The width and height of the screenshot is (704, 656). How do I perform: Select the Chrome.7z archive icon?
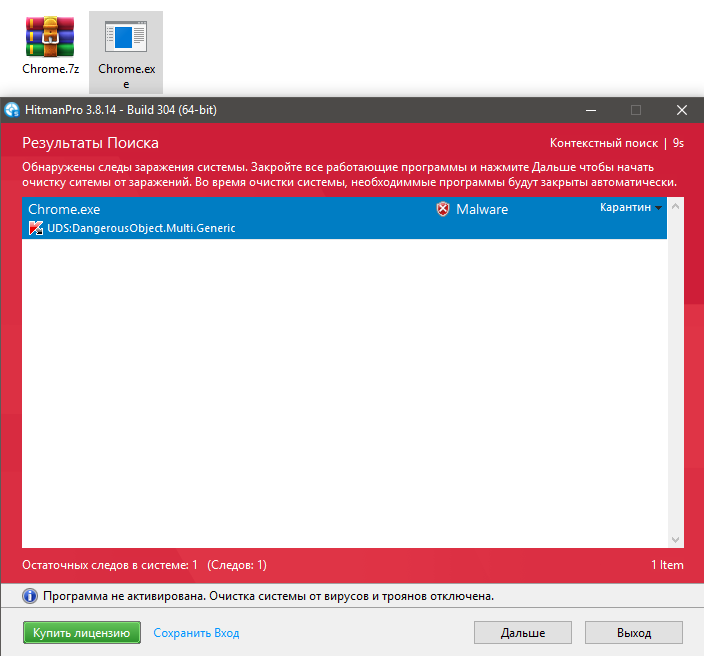(50, 37)
